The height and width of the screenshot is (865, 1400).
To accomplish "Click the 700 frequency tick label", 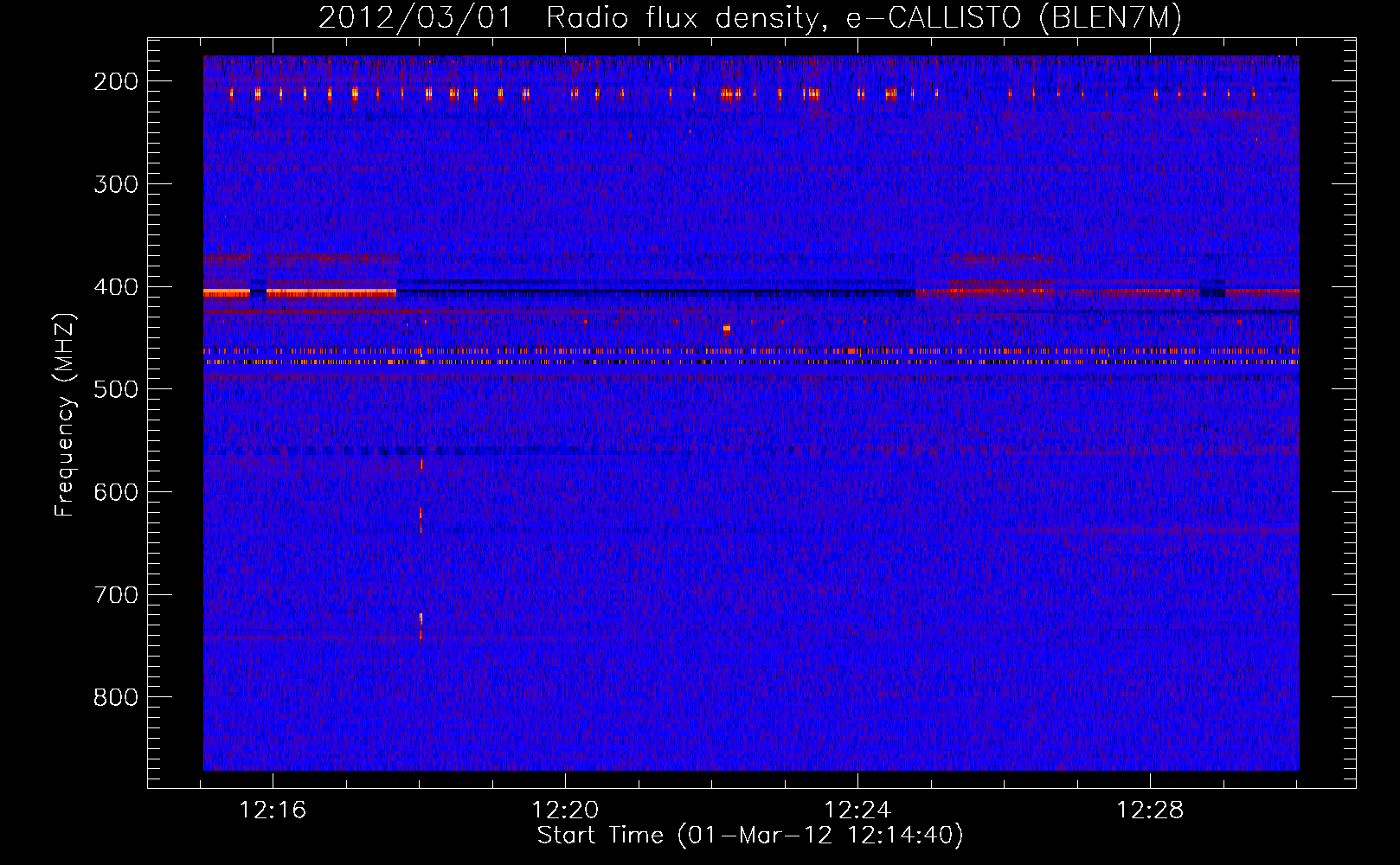I will click(116, 595).
